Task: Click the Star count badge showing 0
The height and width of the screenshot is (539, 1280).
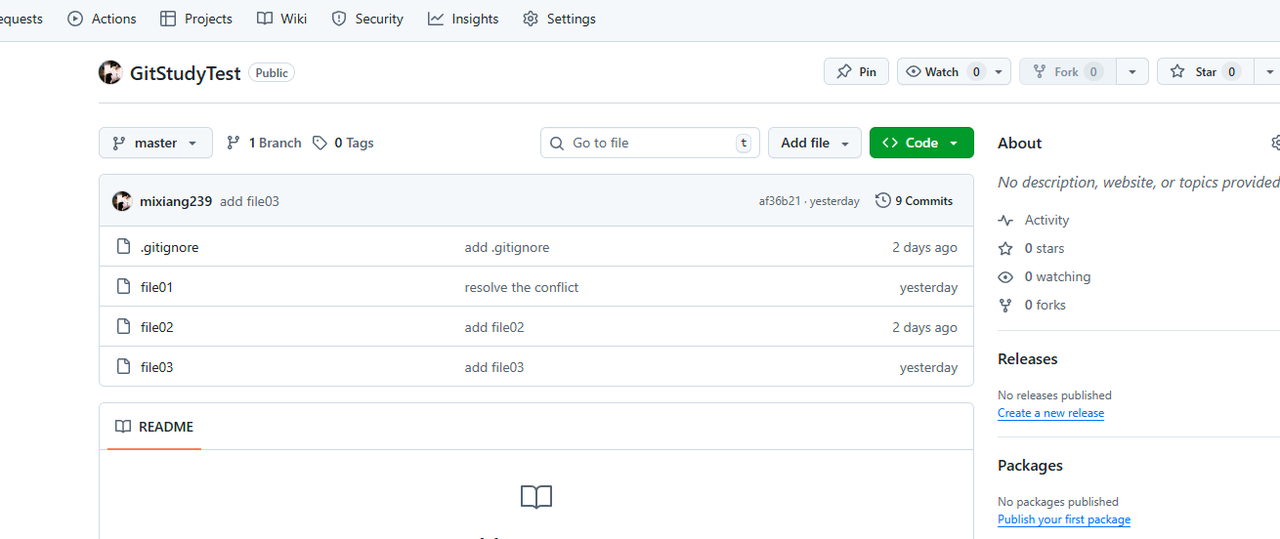Action: (1232, 72)
